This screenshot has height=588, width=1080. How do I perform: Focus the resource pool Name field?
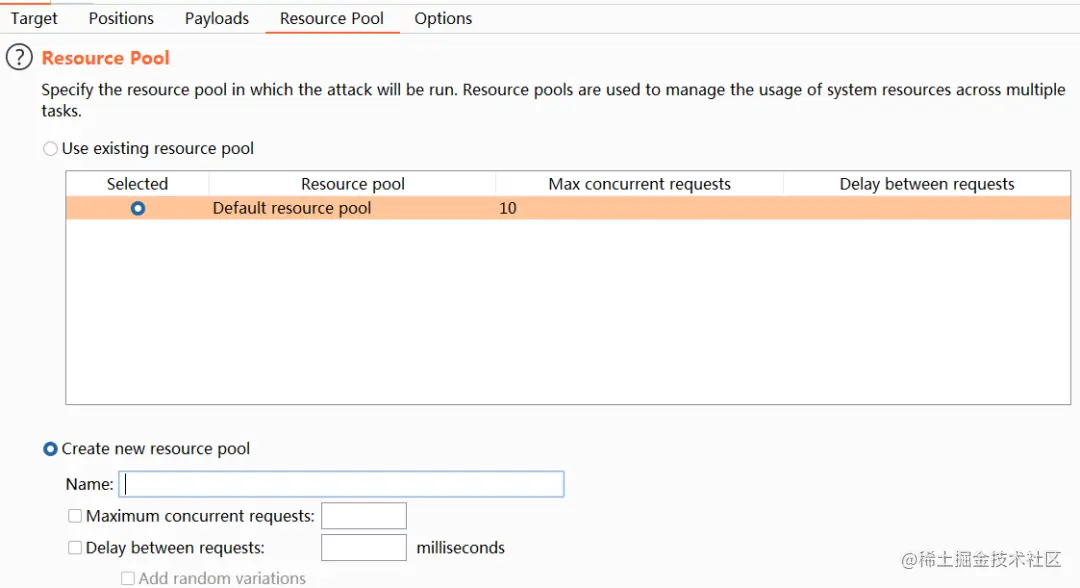[342, 484]
